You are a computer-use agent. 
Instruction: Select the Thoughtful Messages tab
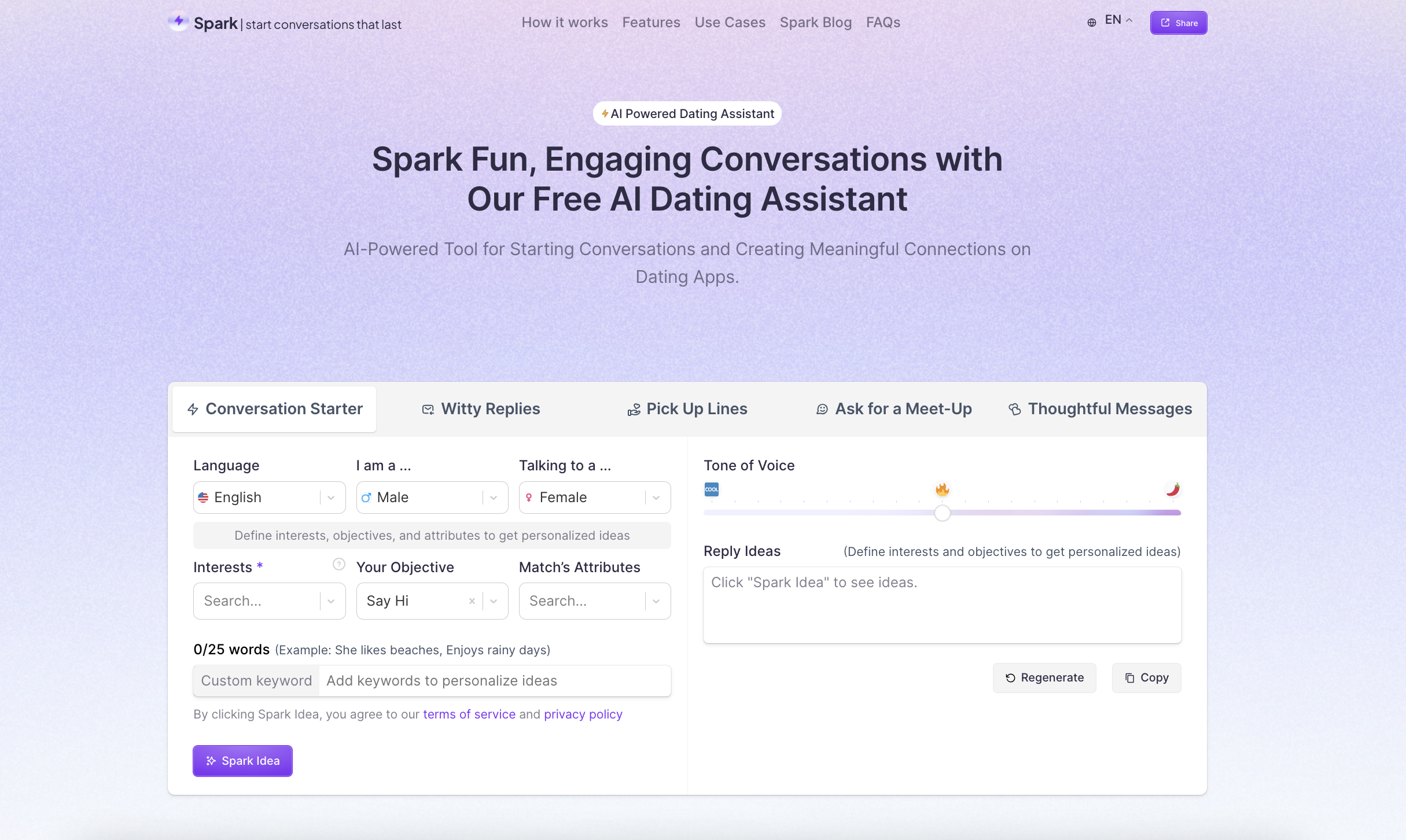pyautogui.click(x=1100, y=409)
